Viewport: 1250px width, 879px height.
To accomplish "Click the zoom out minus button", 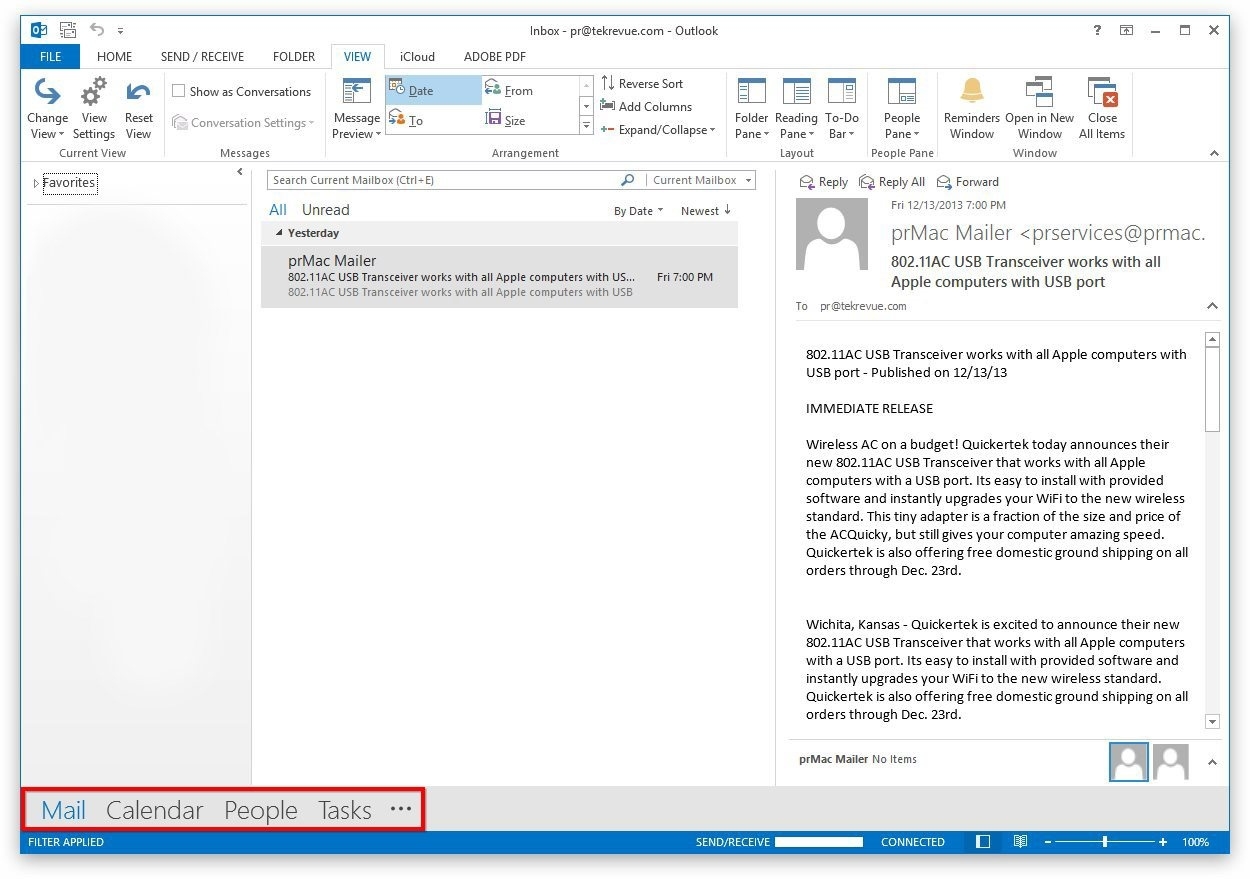I will (1047, 842).
